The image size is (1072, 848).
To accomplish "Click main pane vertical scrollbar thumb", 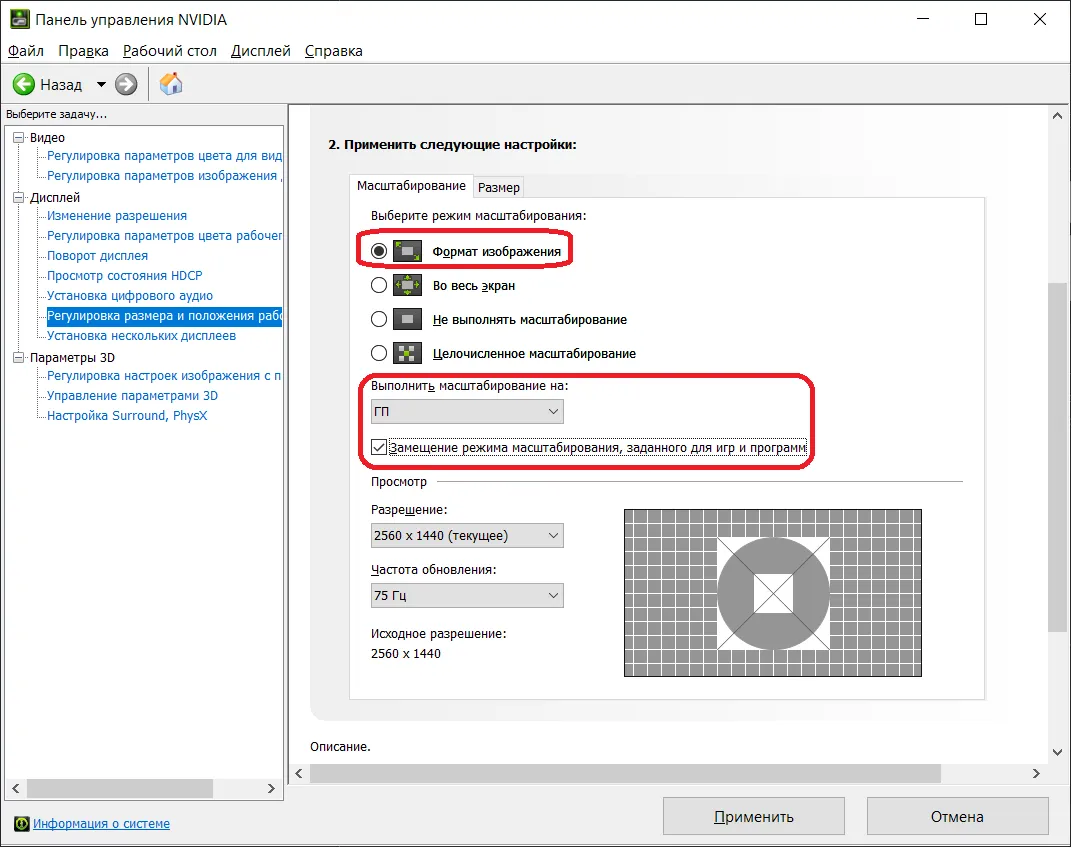I will coord(1057,457).
